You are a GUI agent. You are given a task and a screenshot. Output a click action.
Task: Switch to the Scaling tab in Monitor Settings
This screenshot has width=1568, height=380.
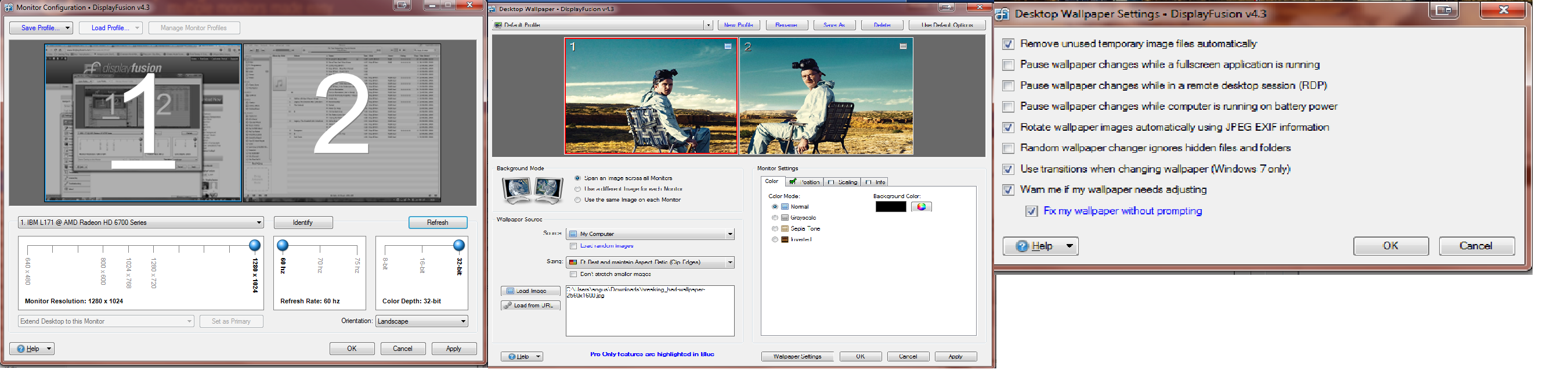click(843, 182)
